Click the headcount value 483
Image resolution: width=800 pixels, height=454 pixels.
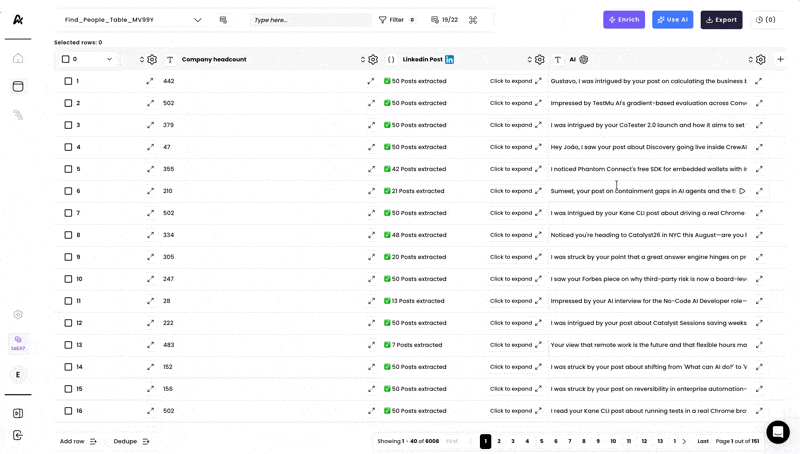168,345
